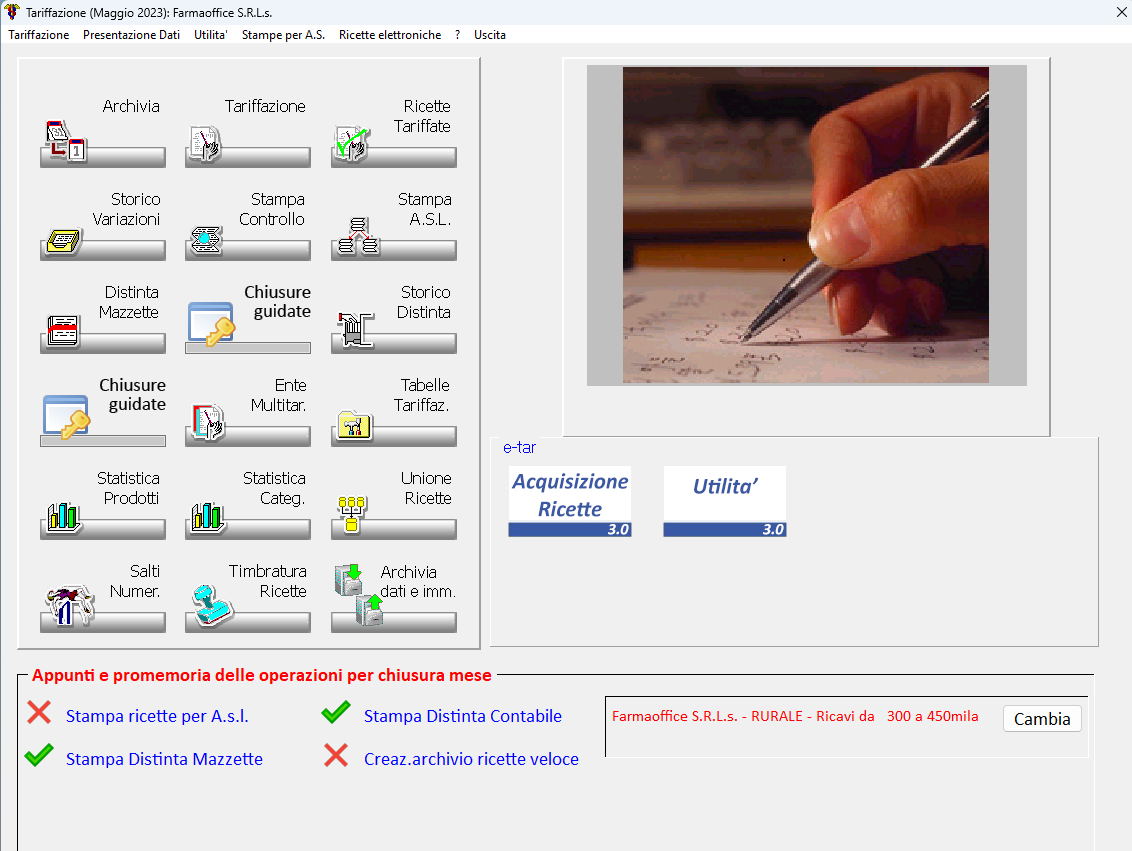Open the Stampe per A.S. menu
The image size is (1132, 851).
[283, 35]
